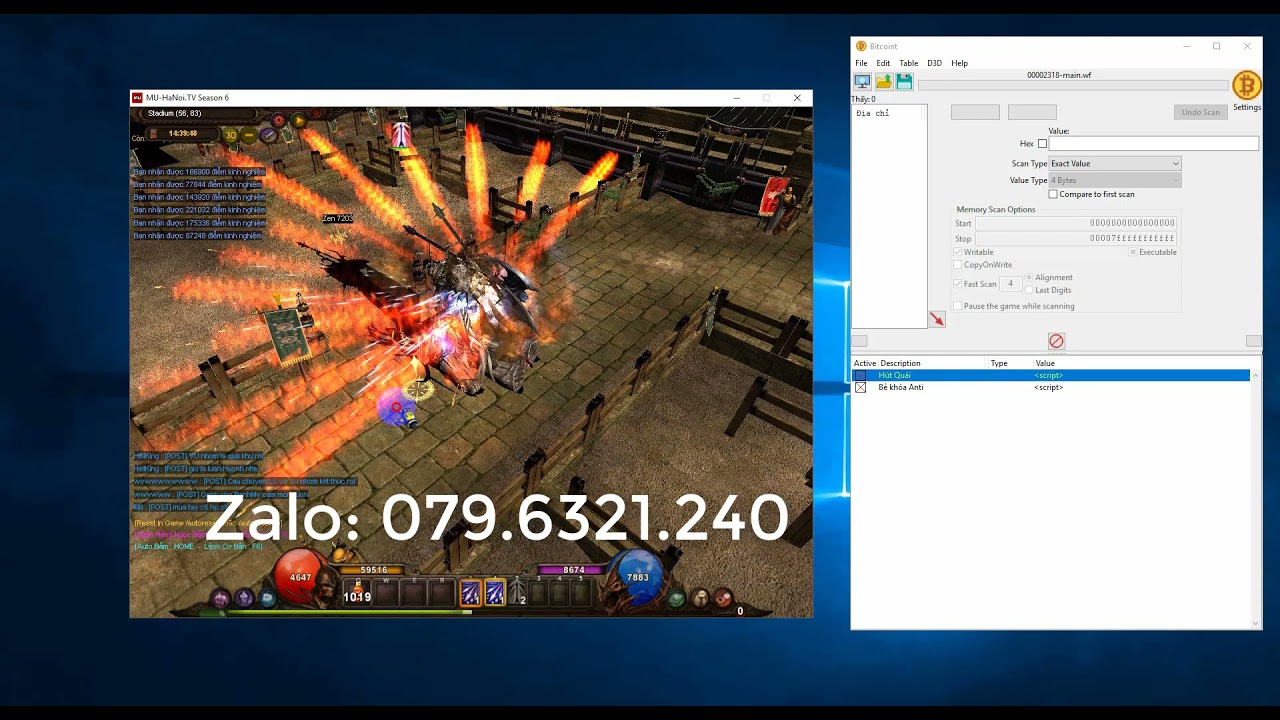Select the Q potion slot showing 1019
Screen dimensions: 1280x720
358,592
